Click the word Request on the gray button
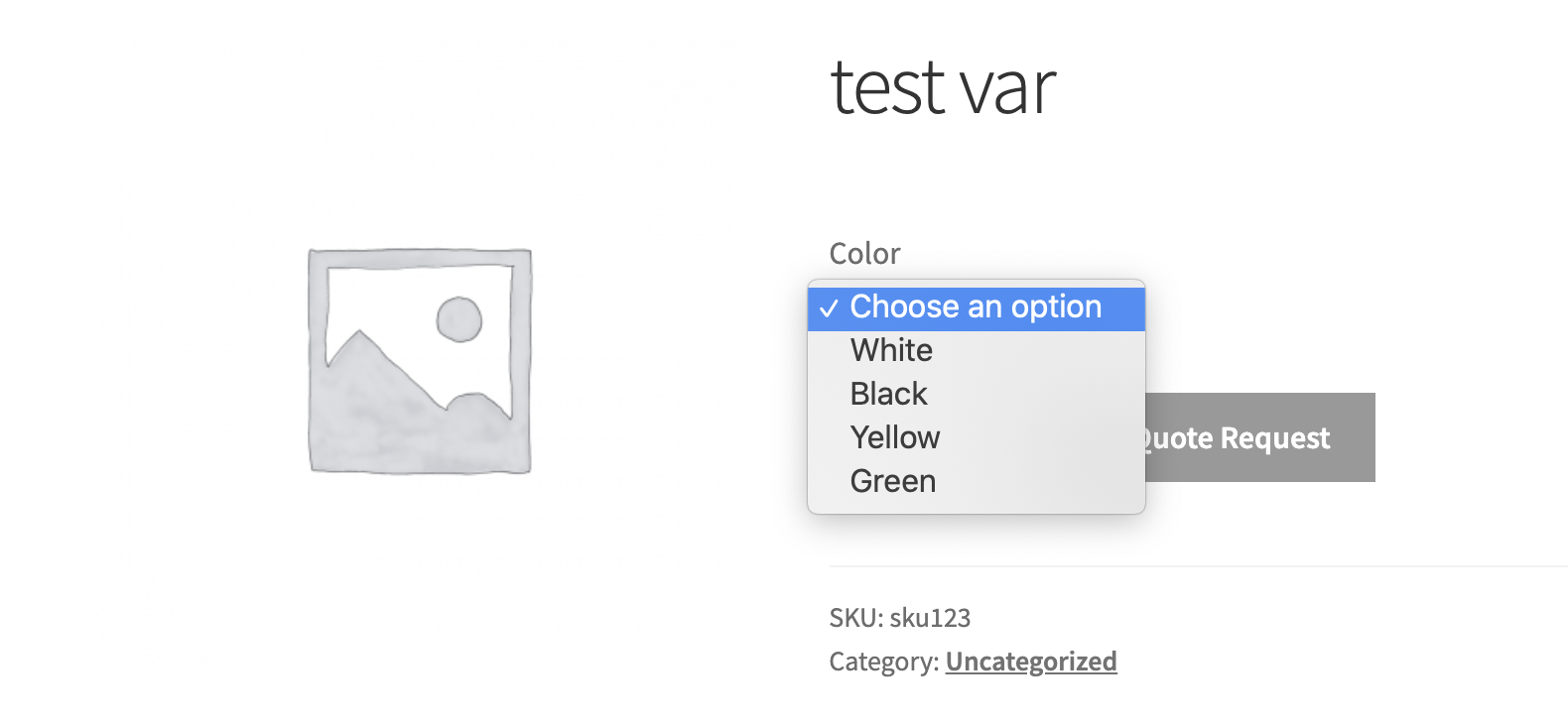Screen dimensions: 1568x726 (1274, 438)
